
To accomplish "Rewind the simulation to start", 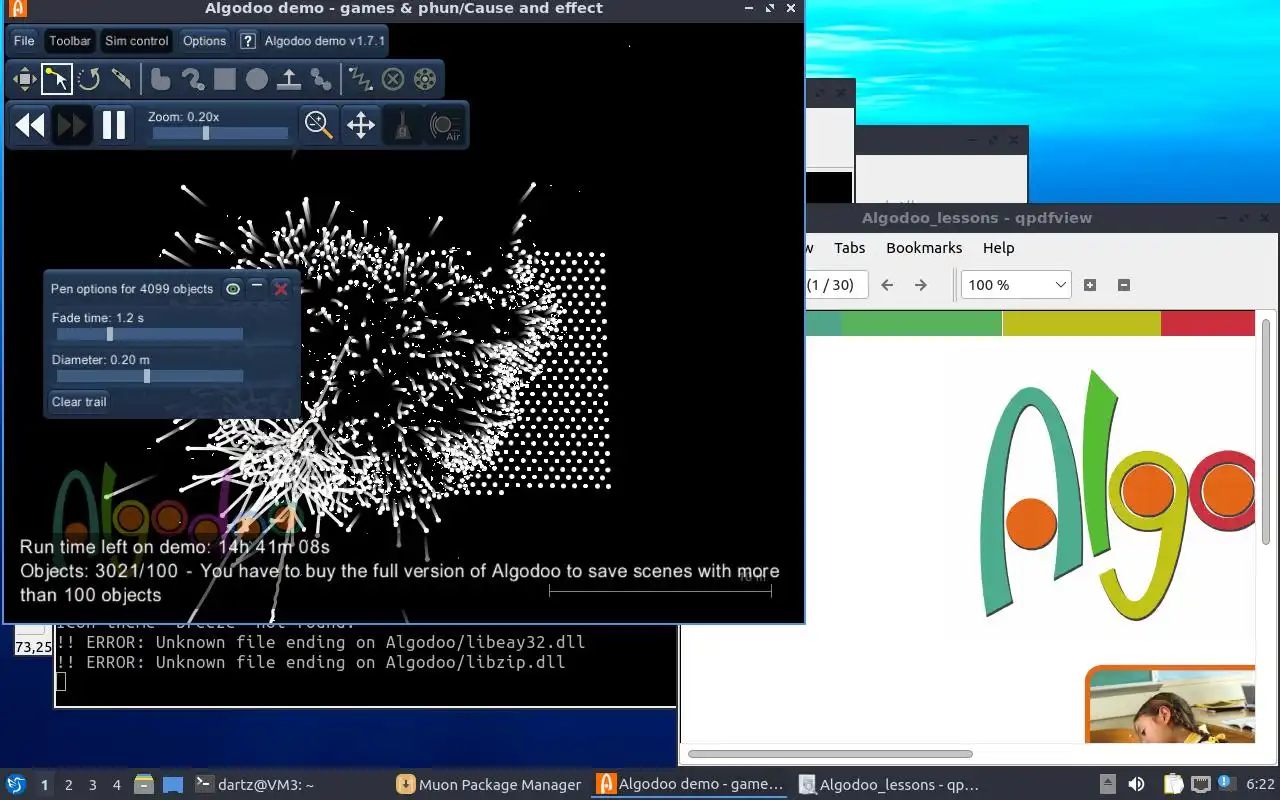I will [x=30, y=125].
